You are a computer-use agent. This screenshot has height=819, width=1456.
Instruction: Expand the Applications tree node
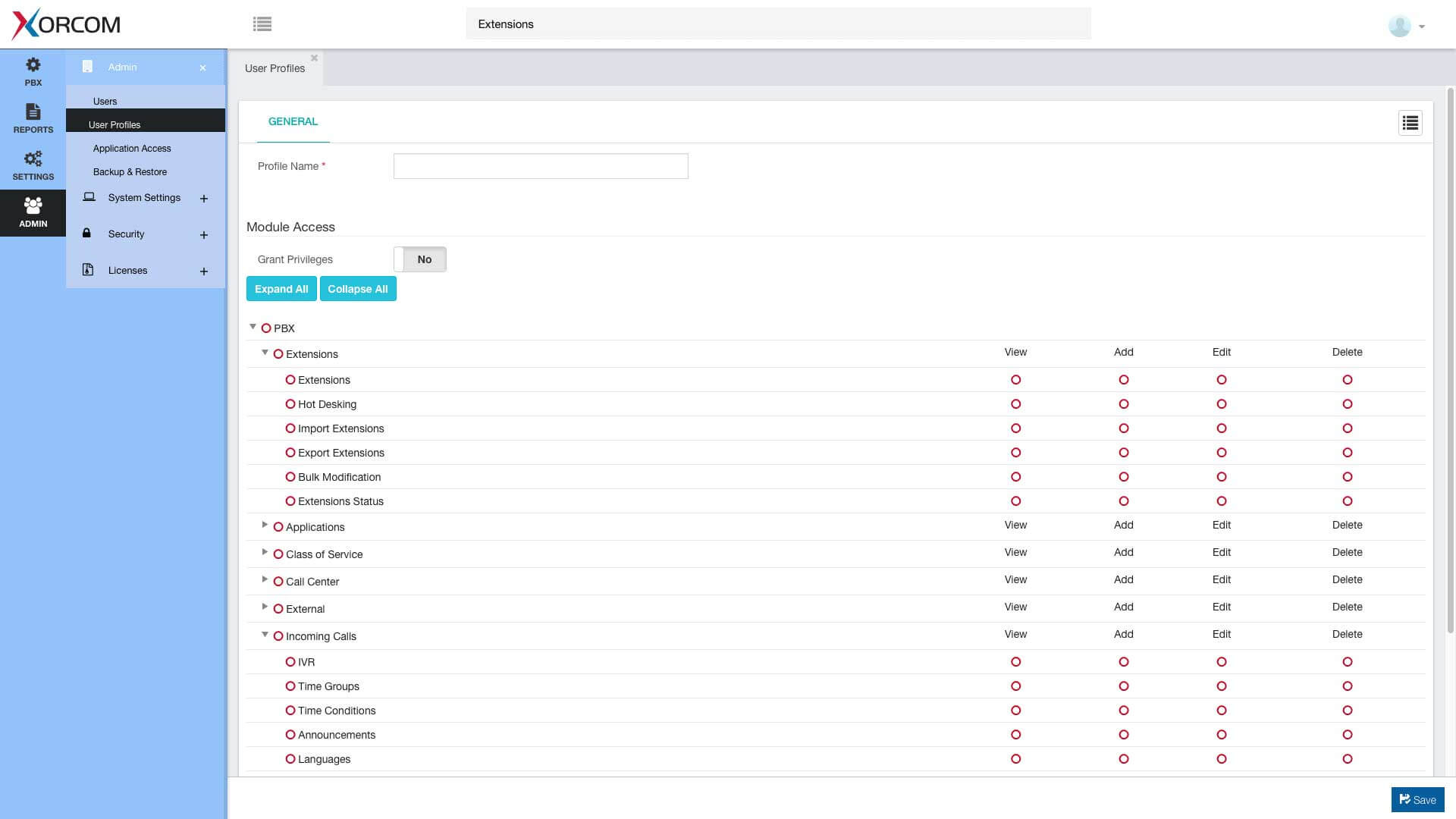(265, 525)
